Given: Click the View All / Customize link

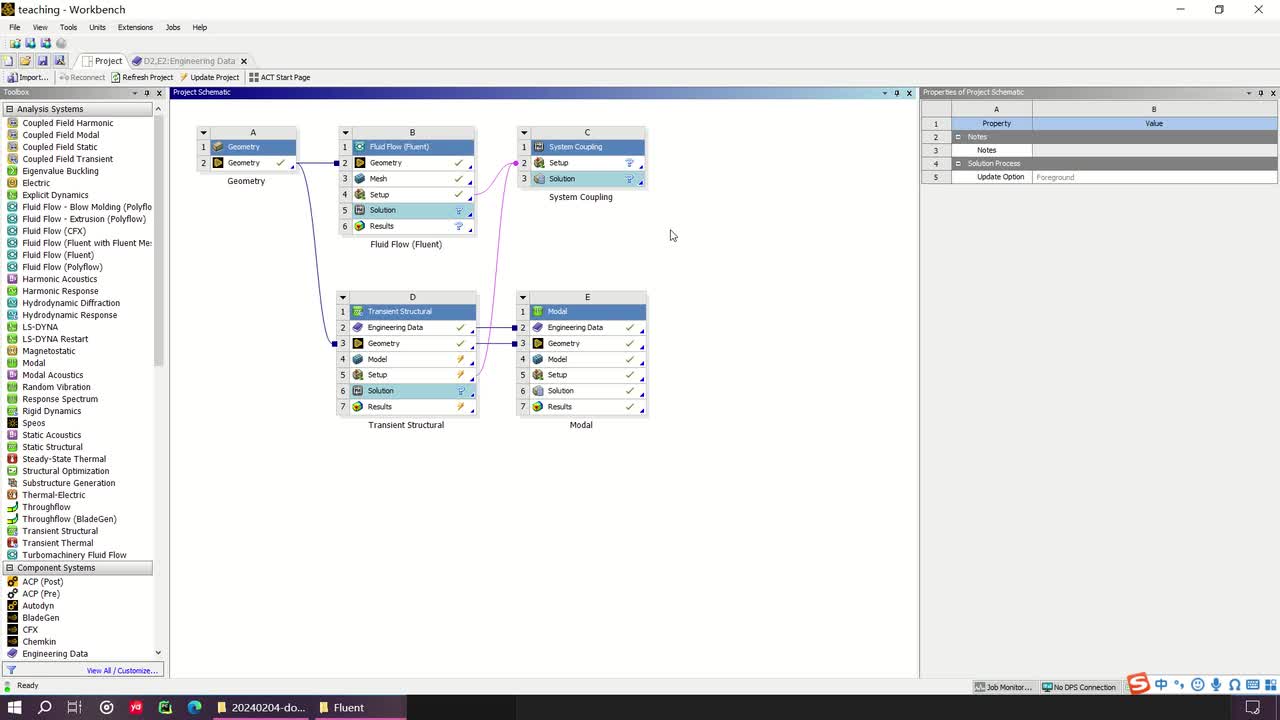Looking at the screenshot, I should [x=122, y=671].
